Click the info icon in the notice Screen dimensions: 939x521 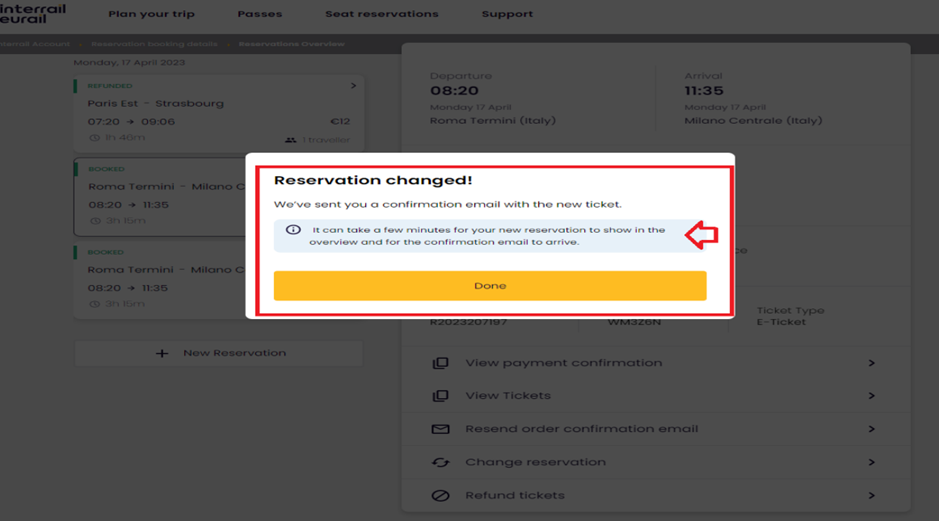click(293, 230)
